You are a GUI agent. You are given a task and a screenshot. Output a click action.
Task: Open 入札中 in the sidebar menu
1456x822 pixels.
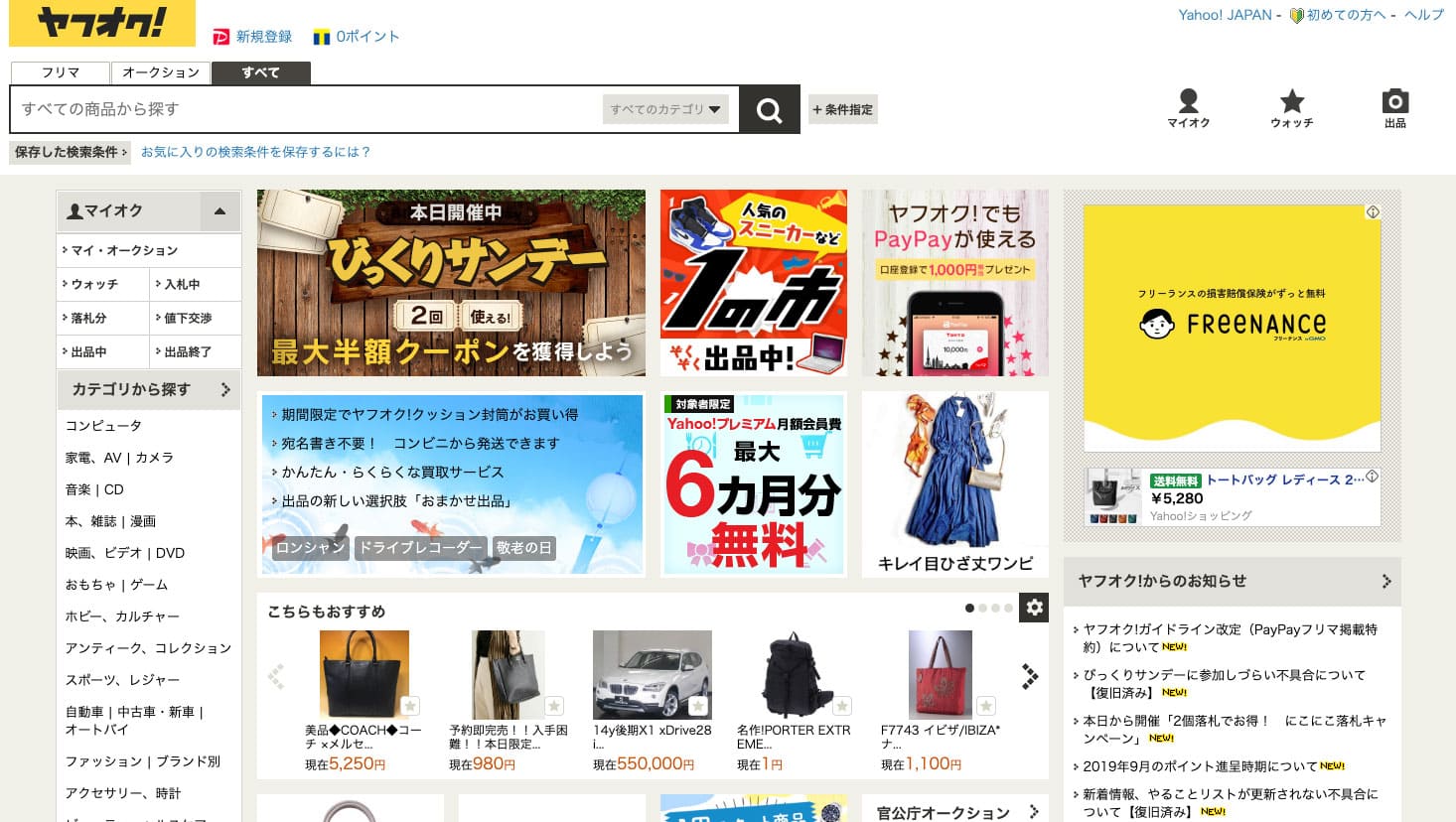pos(196,284)
